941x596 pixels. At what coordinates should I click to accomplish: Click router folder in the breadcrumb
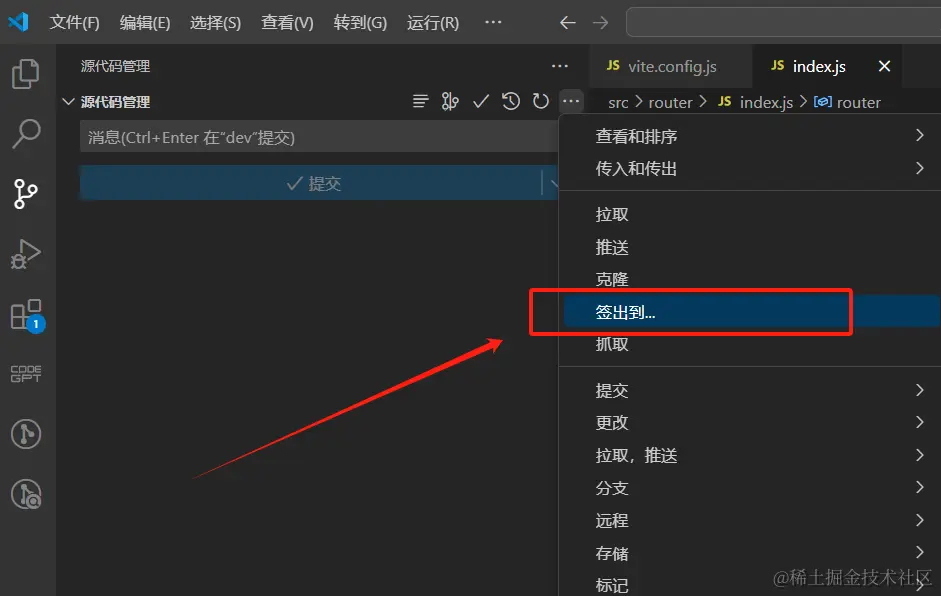[670, 103]
